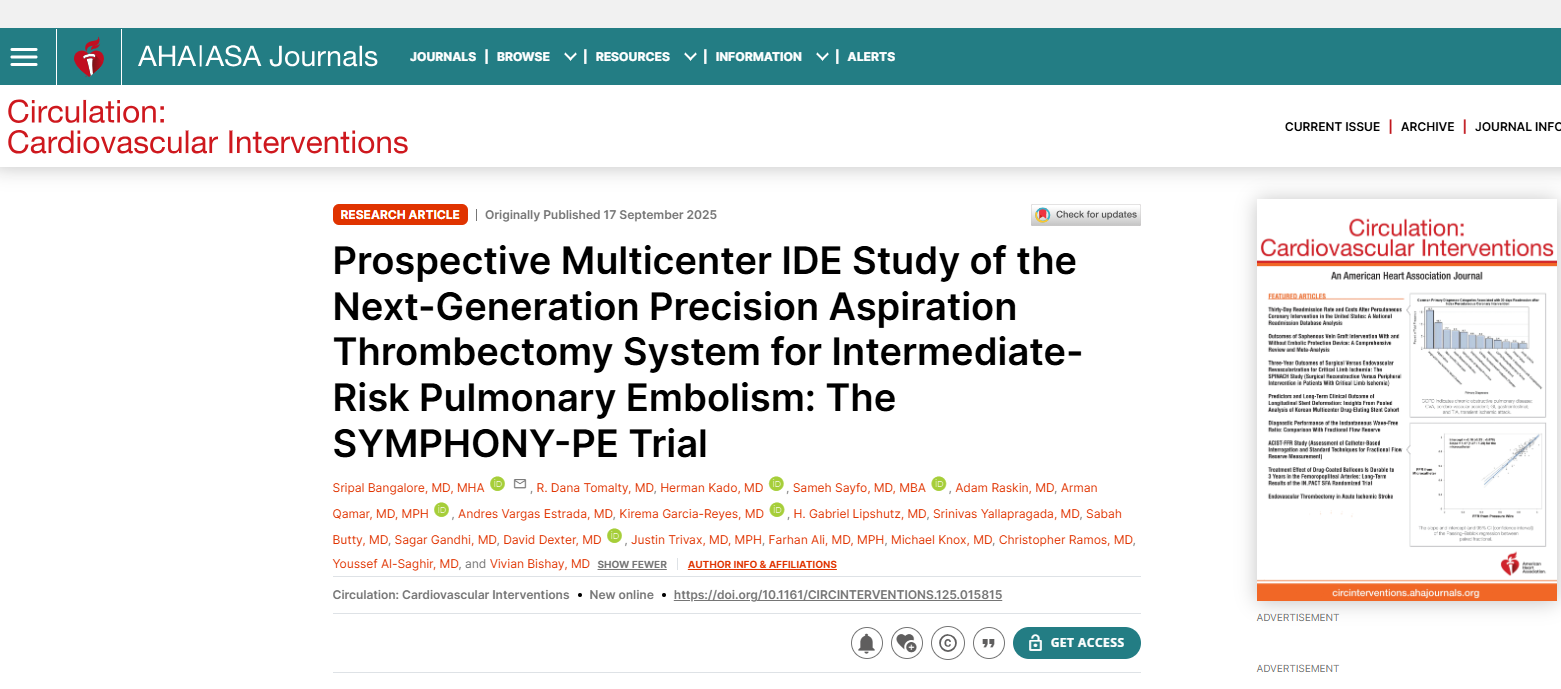Click author name Herman Kado, MD
This screenshot has height=689, width=1561.
click(x=711, y=488)
